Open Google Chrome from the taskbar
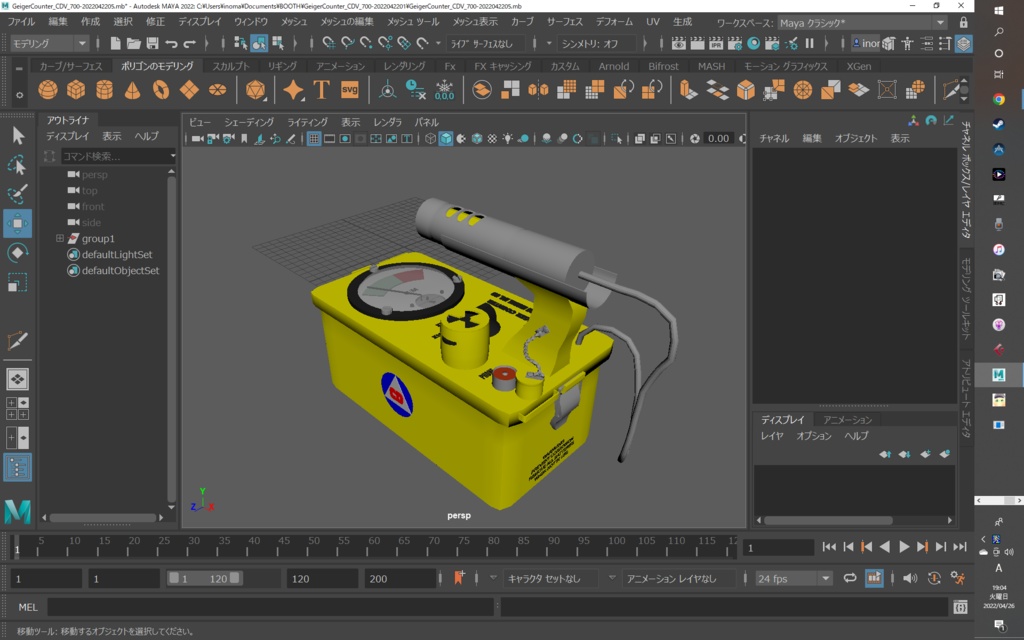Image resolution: width=1024 pixels, height=640 pixels. [999, 100]
